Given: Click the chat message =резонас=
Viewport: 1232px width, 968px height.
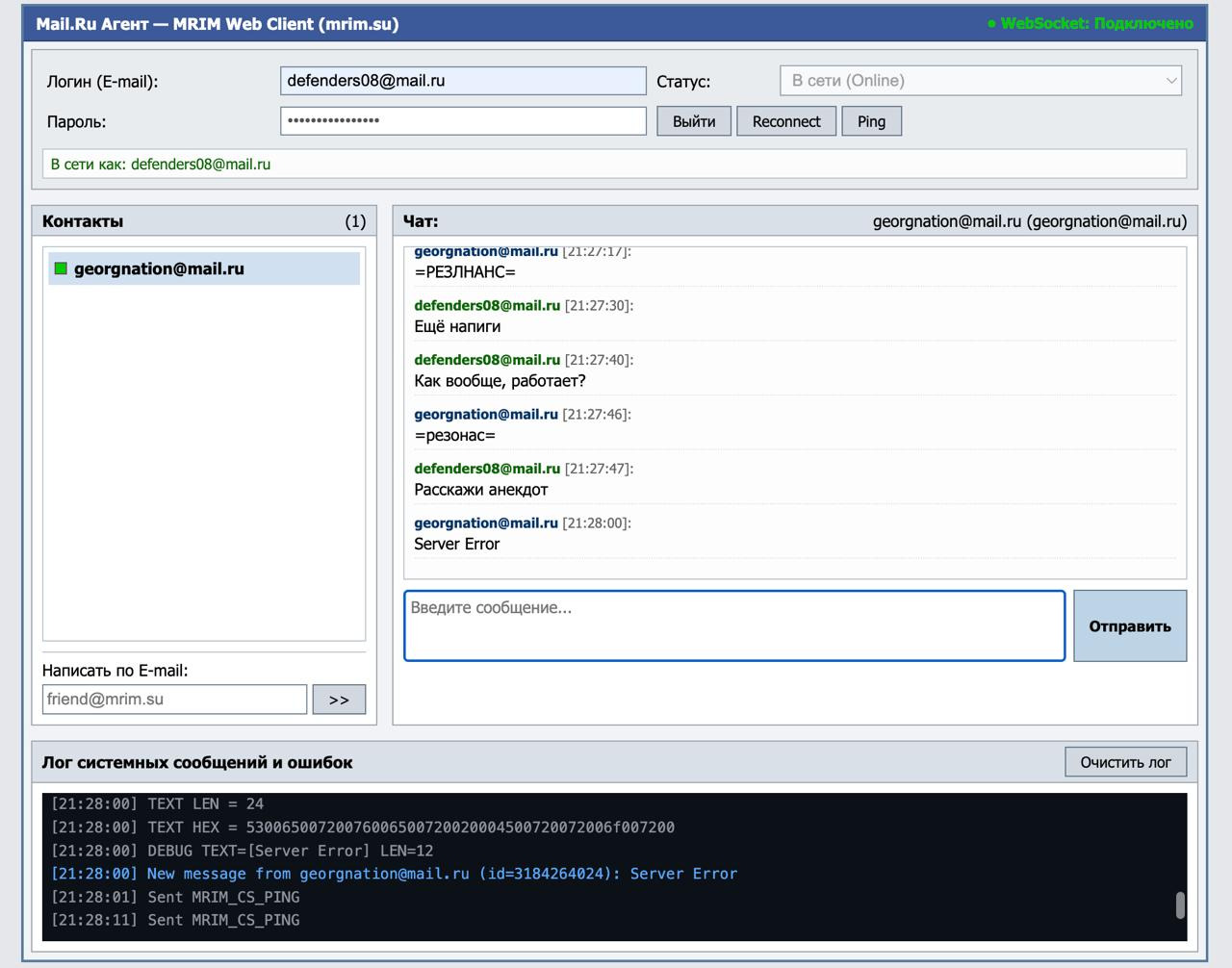Looking at the screenshot, I should (454, 436).
